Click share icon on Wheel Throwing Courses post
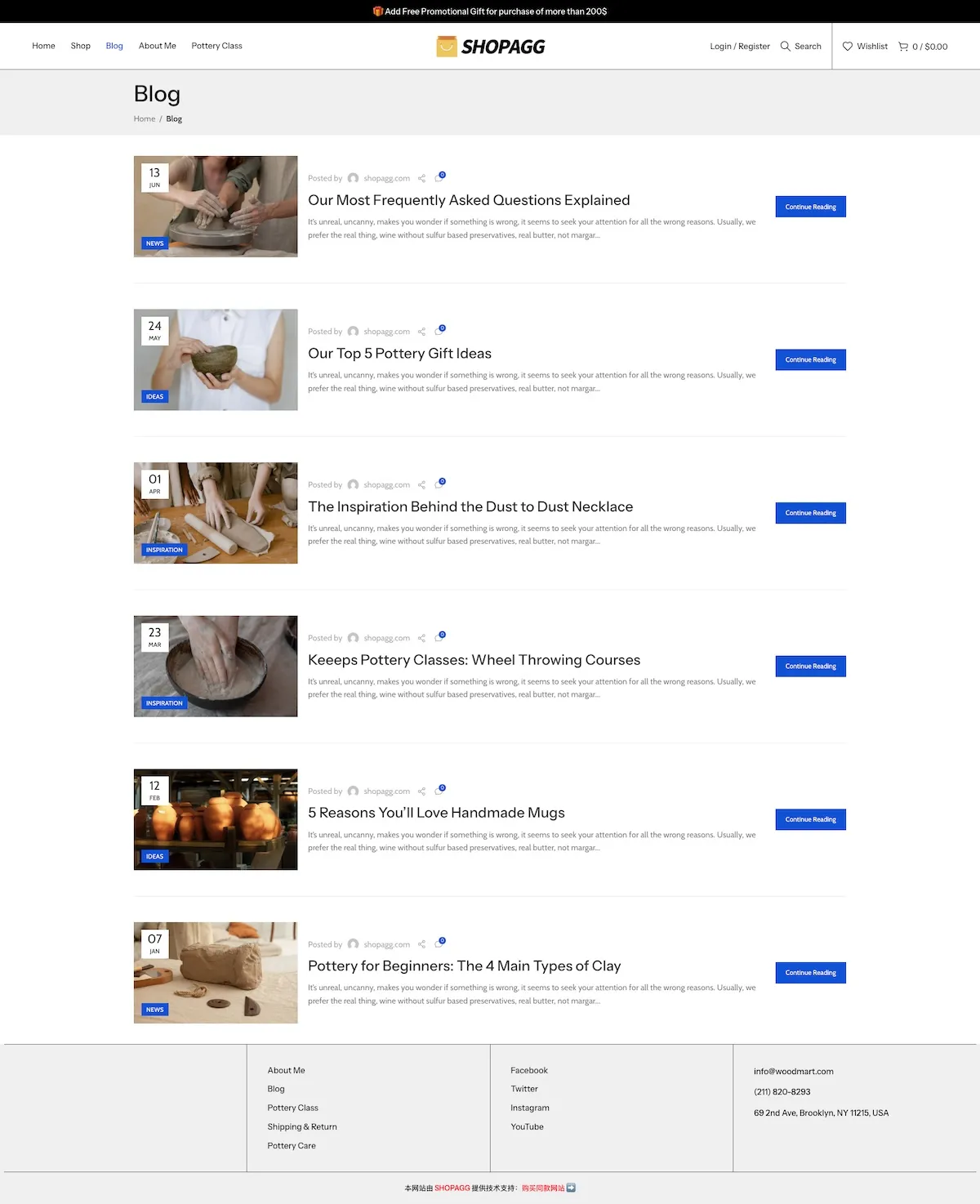Screen dimensions: 980x1204 tap(421, 638)
